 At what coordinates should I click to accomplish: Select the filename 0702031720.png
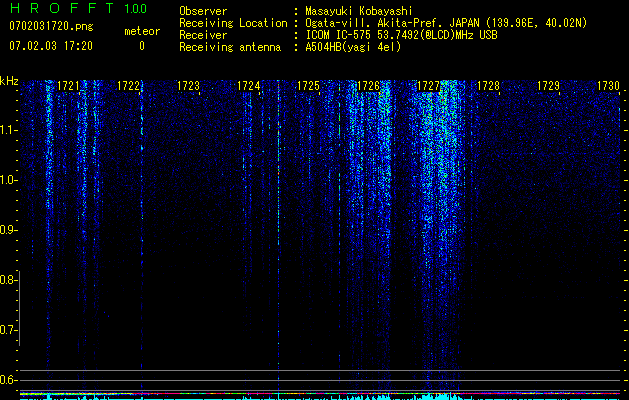(51, 27)
